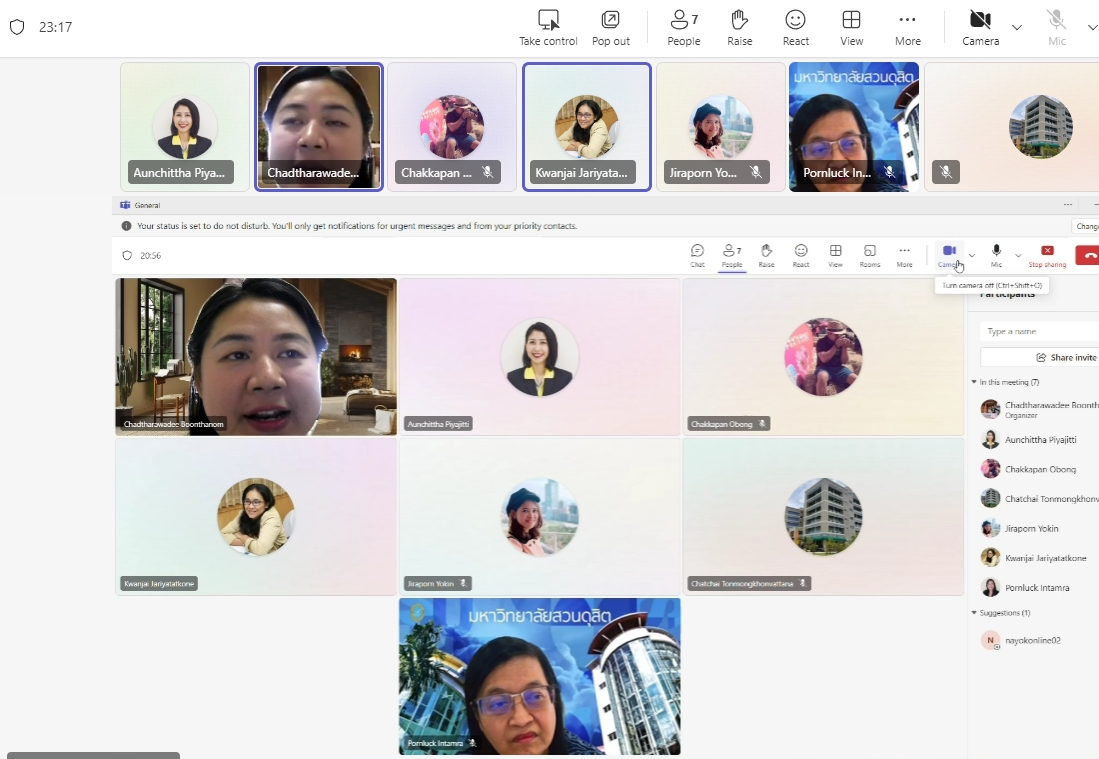Screen dimensions: 1099x759
Task: Open the People panel from the top meeting toolbar
Action: coord(683,28)
